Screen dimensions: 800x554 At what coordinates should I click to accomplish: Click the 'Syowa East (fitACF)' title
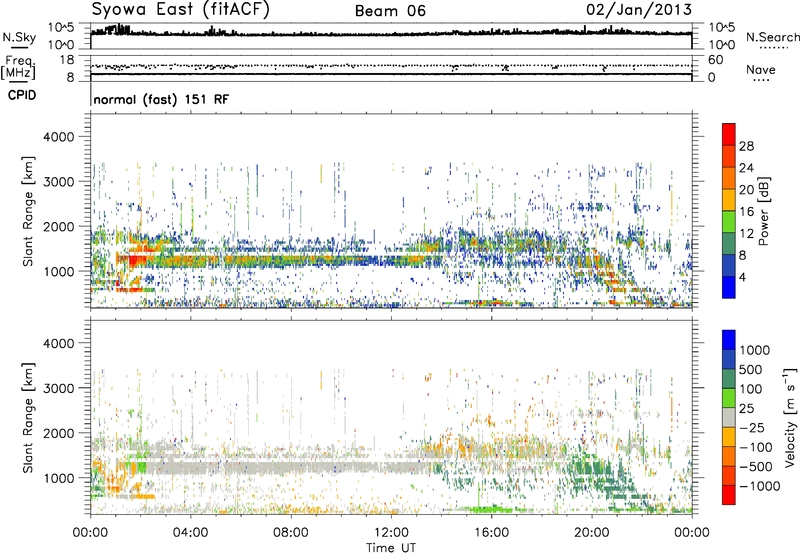pyautogui.click(x=181, y=10)
